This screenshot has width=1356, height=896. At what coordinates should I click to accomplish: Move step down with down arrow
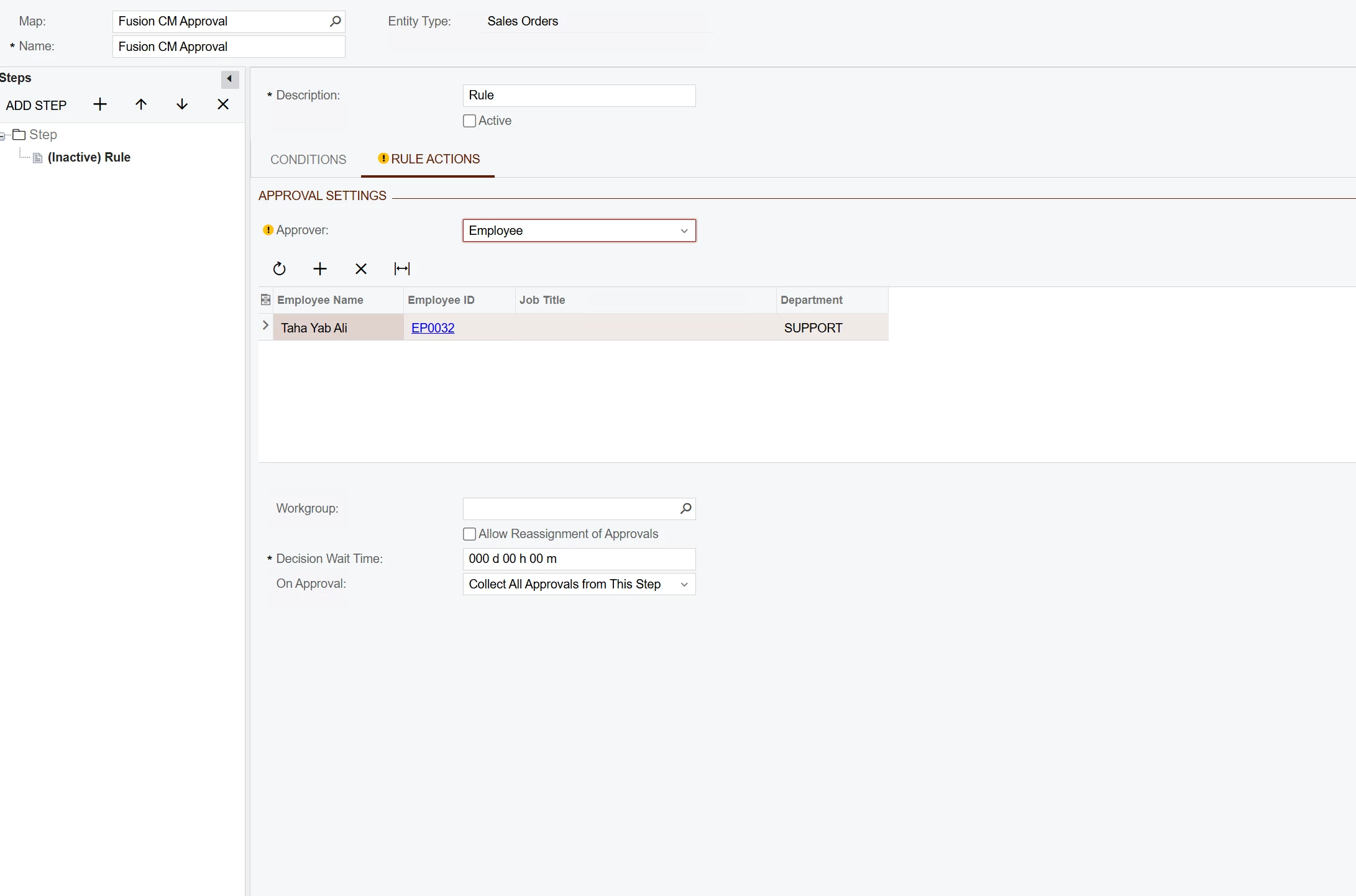coord(182,104)
